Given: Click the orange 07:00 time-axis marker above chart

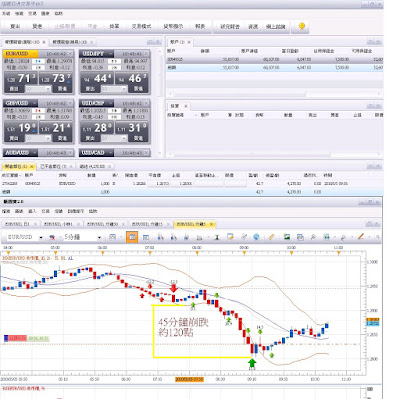Looking at the screenshot, I should pyautogui.click(x=150, y=253).
